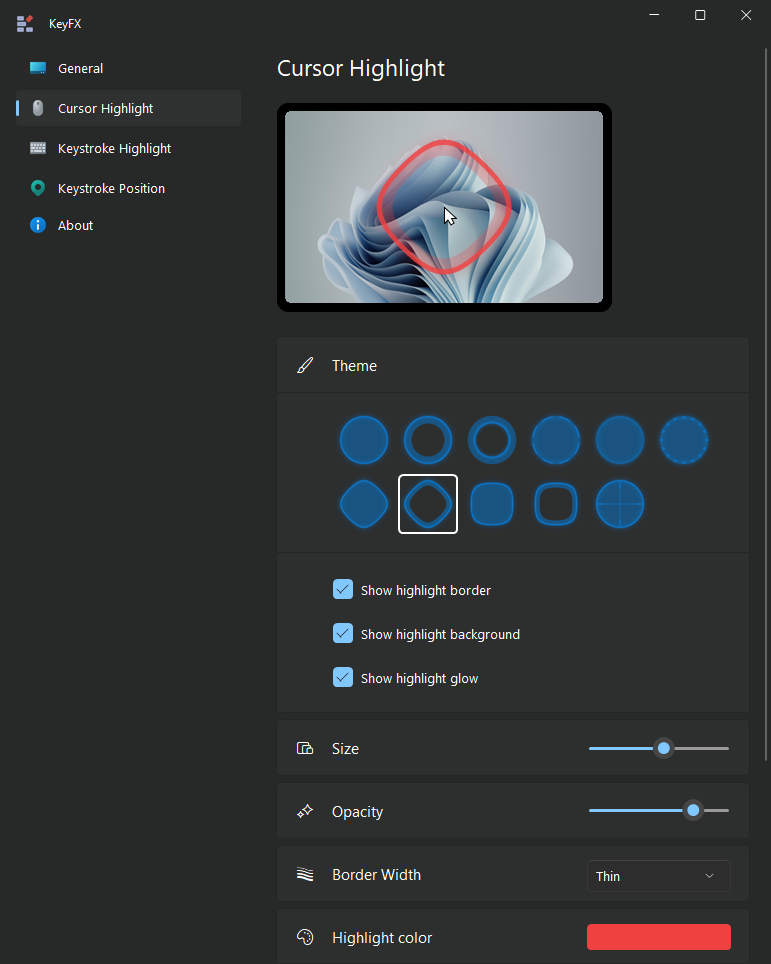Click the cursor highlight preview image
This screenshot has width=771, height=964.
pos(444,207)
